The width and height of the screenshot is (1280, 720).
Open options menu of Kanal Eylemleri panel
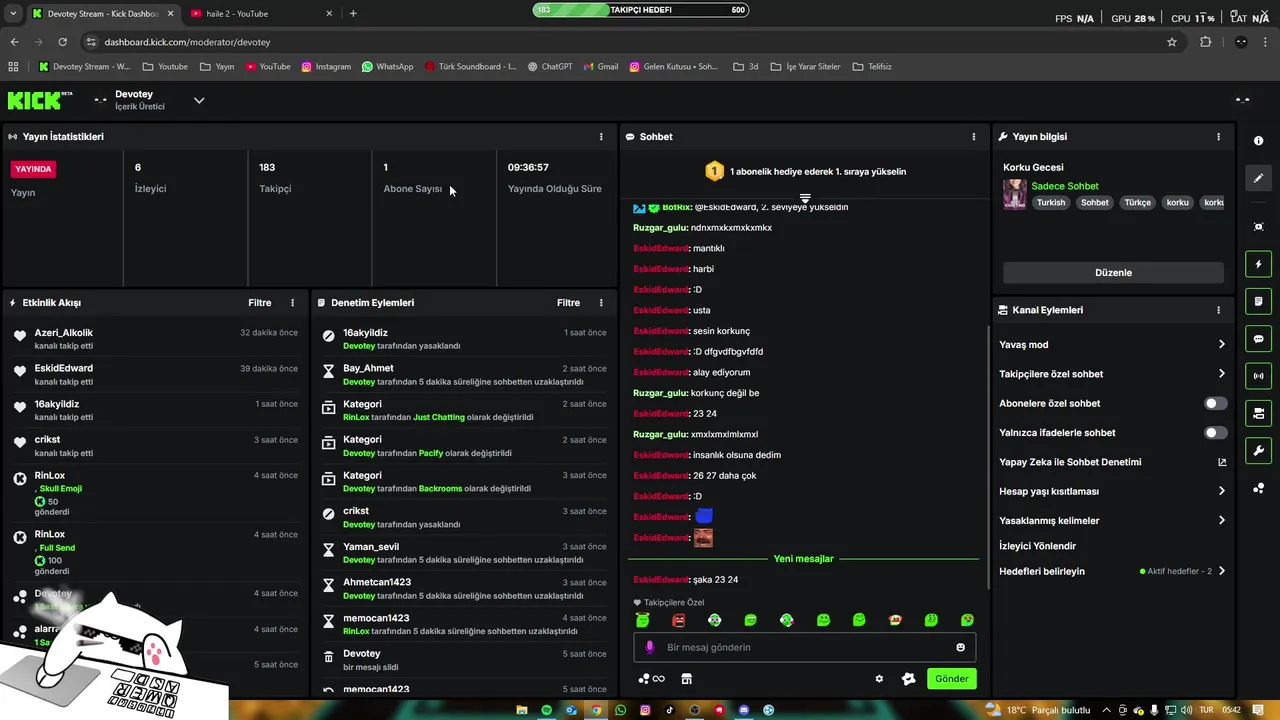[1218, 310]
